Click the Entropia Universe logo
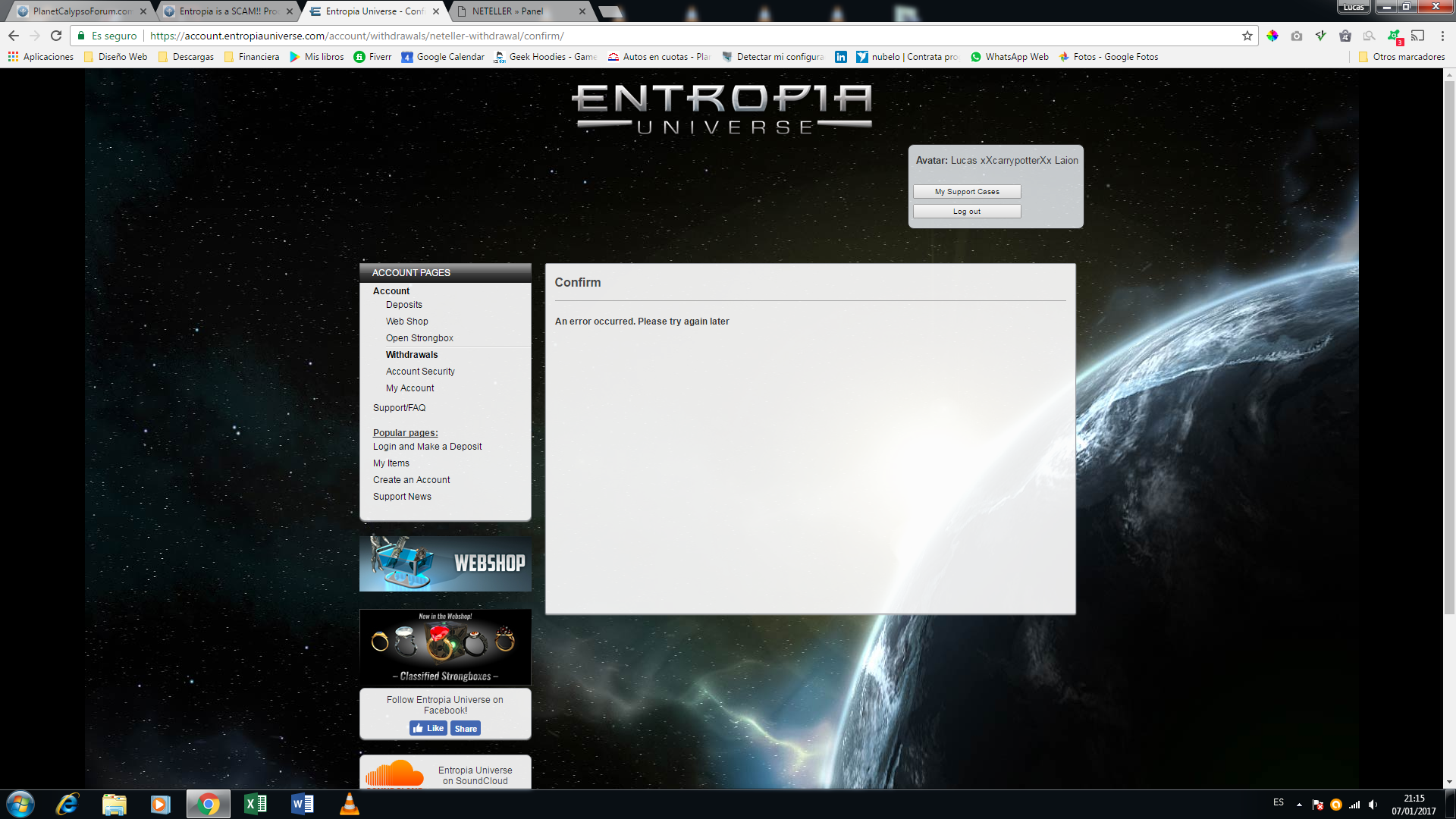 (x=722, y=109)
